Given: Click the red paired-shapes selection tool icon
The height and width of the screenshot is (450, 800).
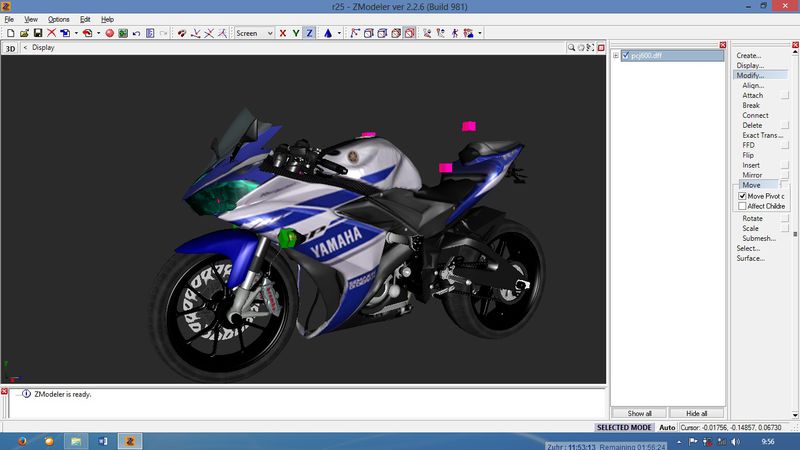Looking at the screenshot, I should (x=182, y=33).
